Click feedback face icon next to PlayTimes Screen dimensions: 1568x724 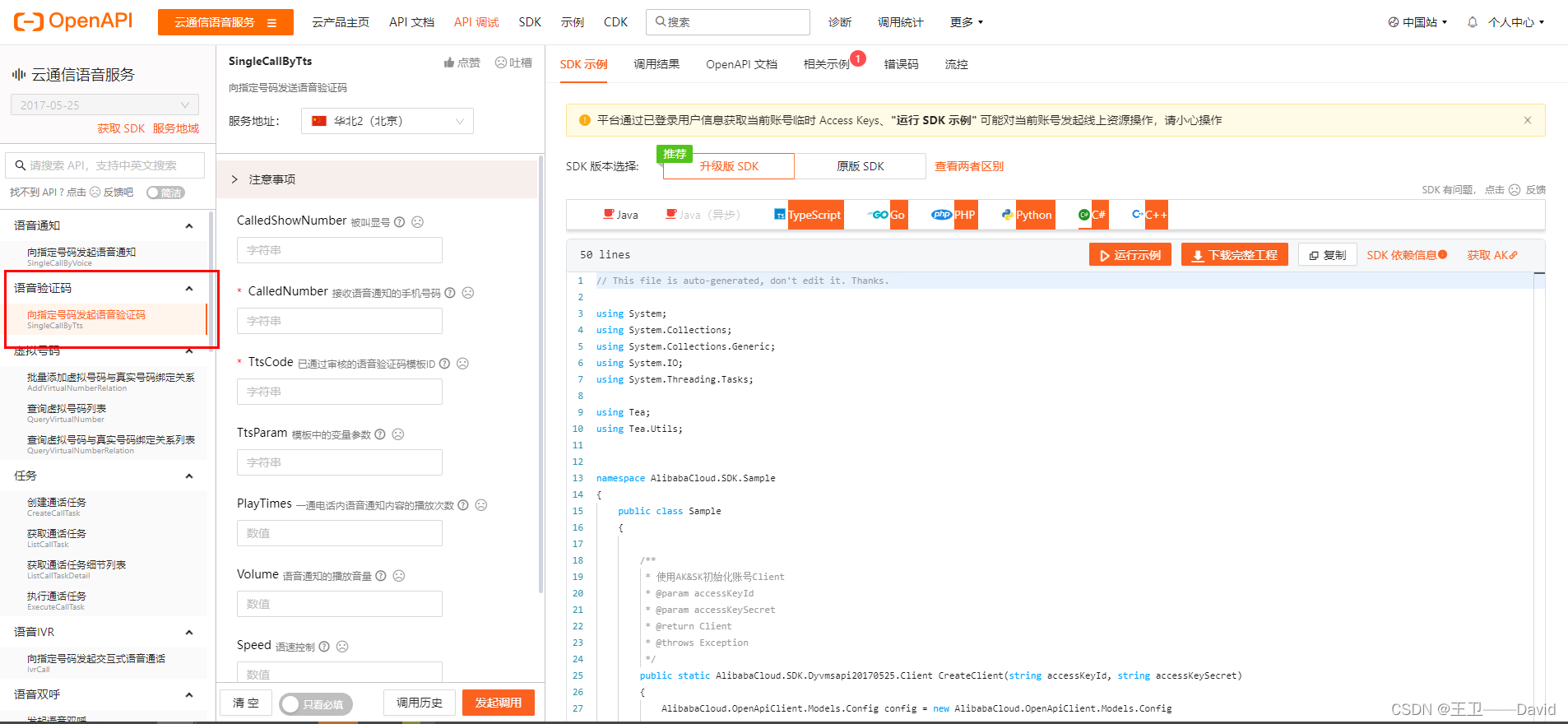[481, 505]
